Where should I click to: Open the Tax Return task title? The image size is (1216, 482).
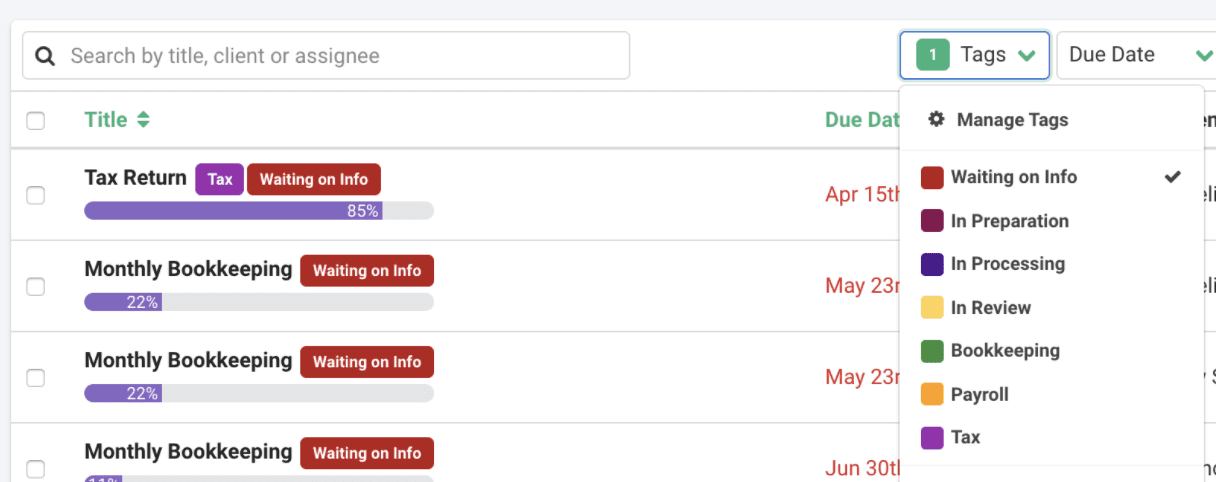coord(135,178)
